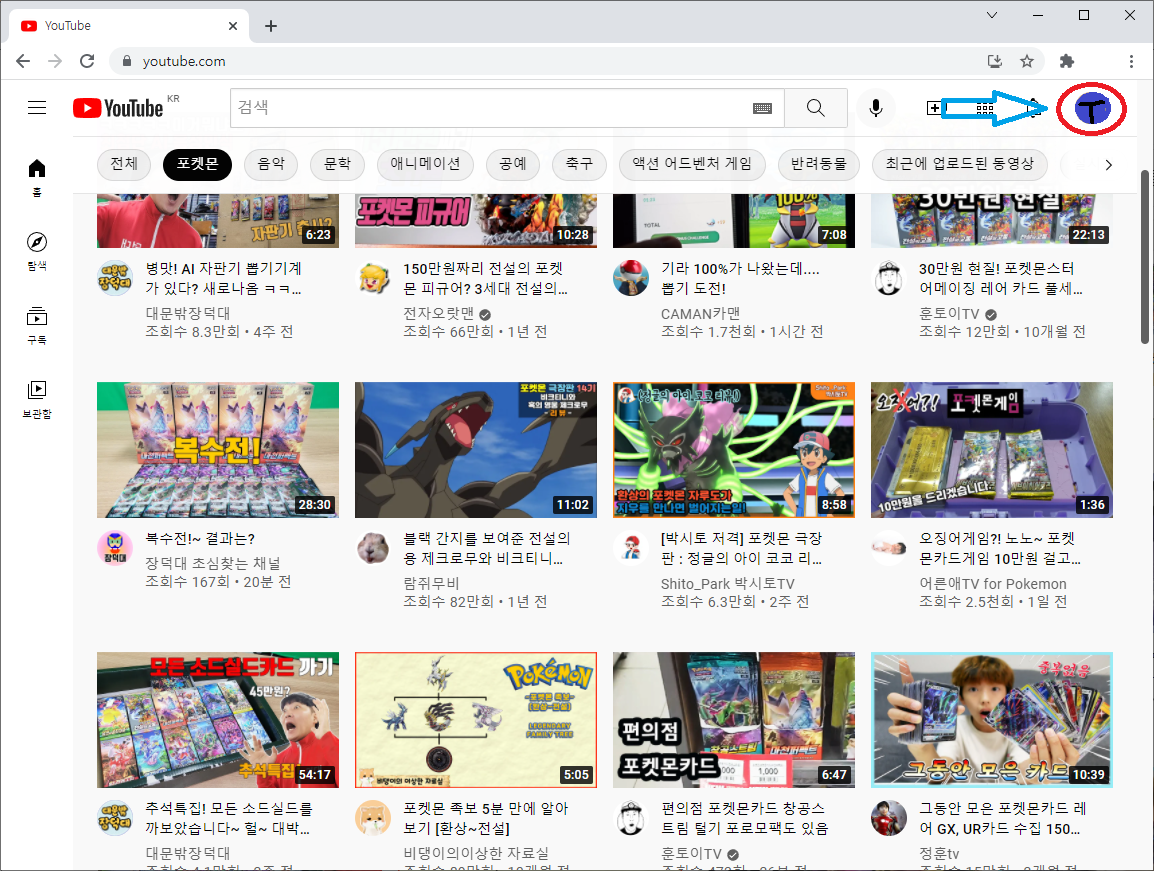Show more category chips with right chevron
The height and width of the screenshot is (871, 1154).
1108,165
